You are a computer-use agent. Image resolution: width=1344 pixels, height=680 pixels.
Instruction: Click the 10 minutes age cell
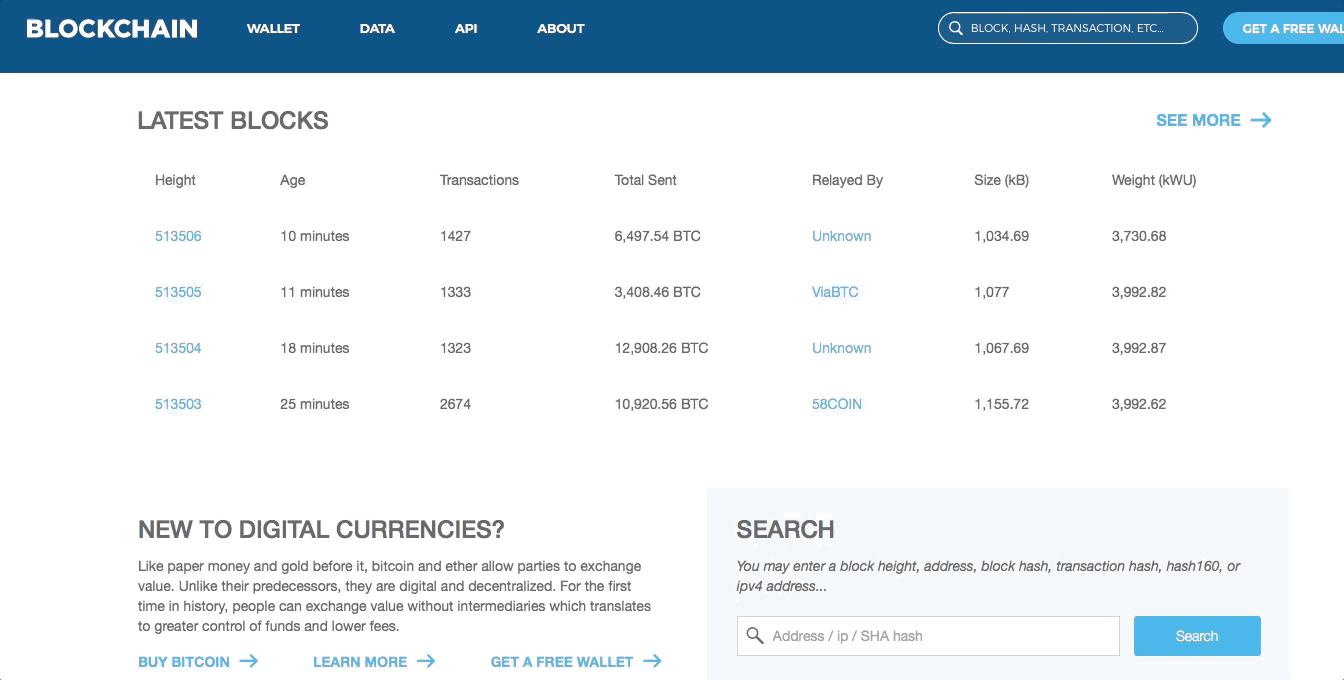(x=315, y=236)
